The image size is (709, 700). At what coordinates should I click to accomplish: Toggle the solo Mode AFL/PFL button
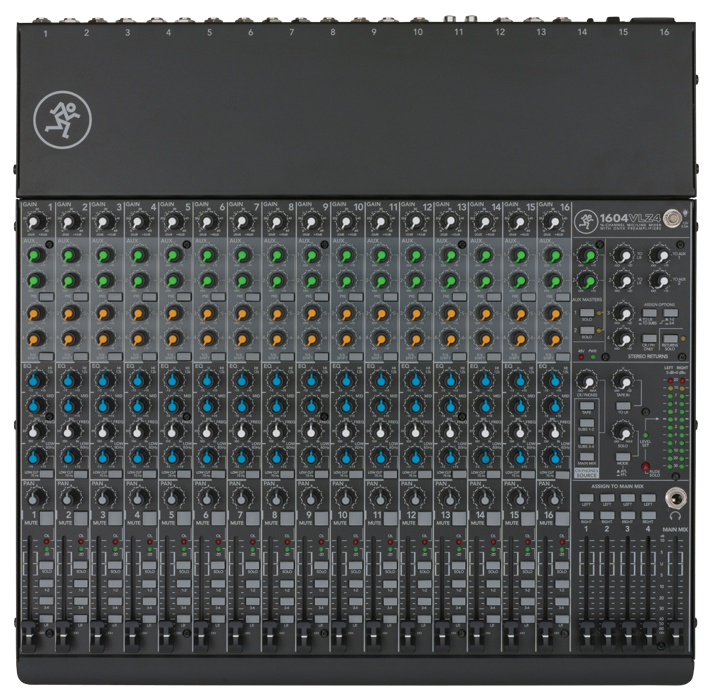[x=623, y=455]
